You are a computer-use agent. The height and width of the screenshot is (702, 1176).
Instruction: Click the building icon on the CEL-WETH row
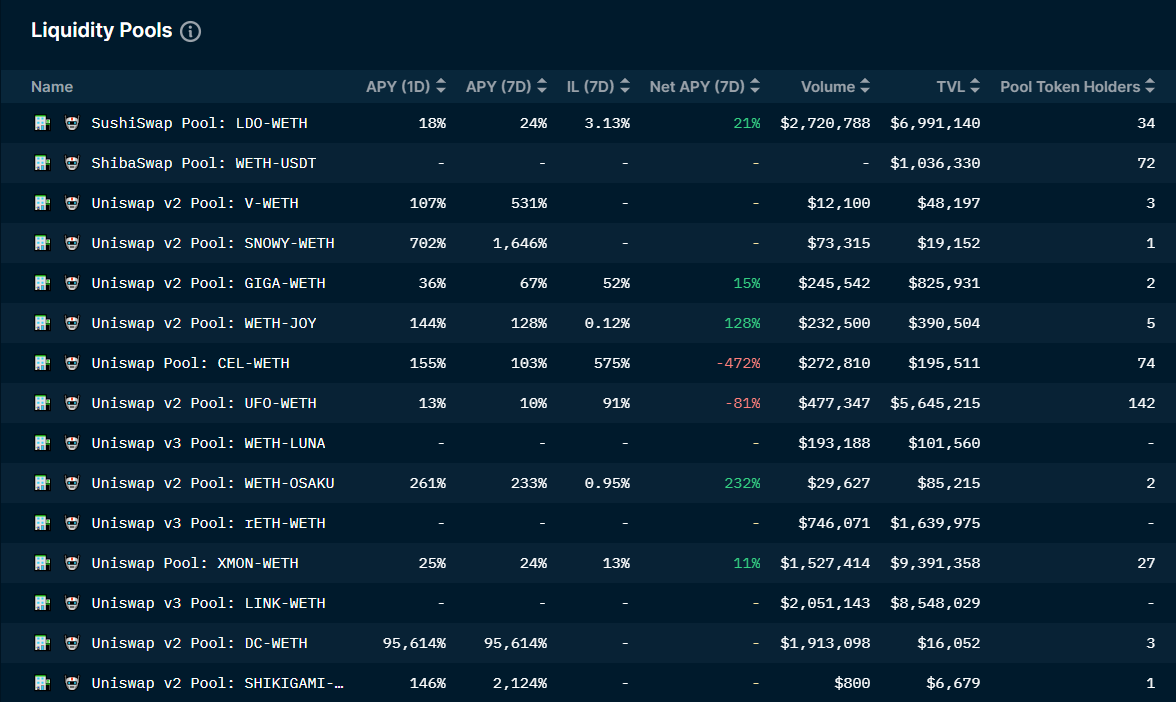coord(42,363)
